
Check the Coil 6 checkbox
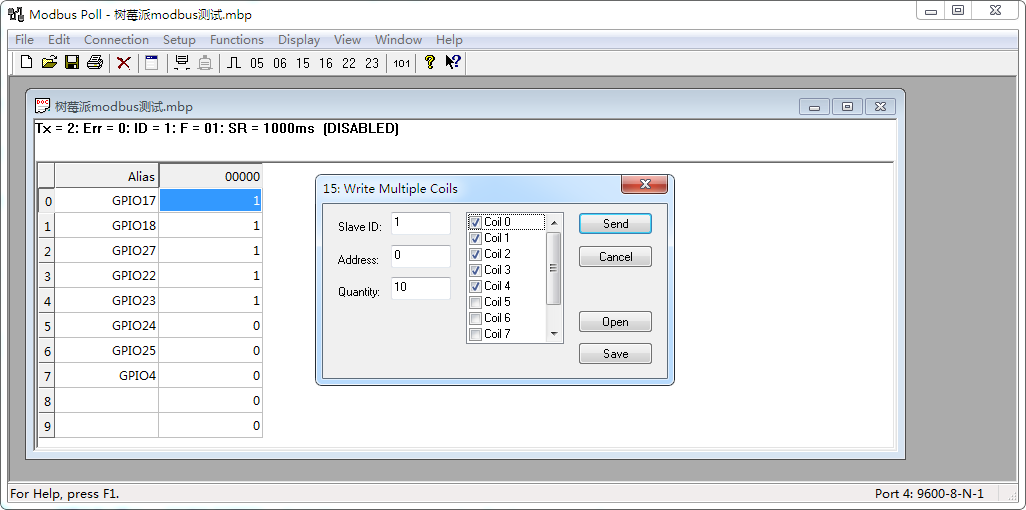tap(476, 318)
